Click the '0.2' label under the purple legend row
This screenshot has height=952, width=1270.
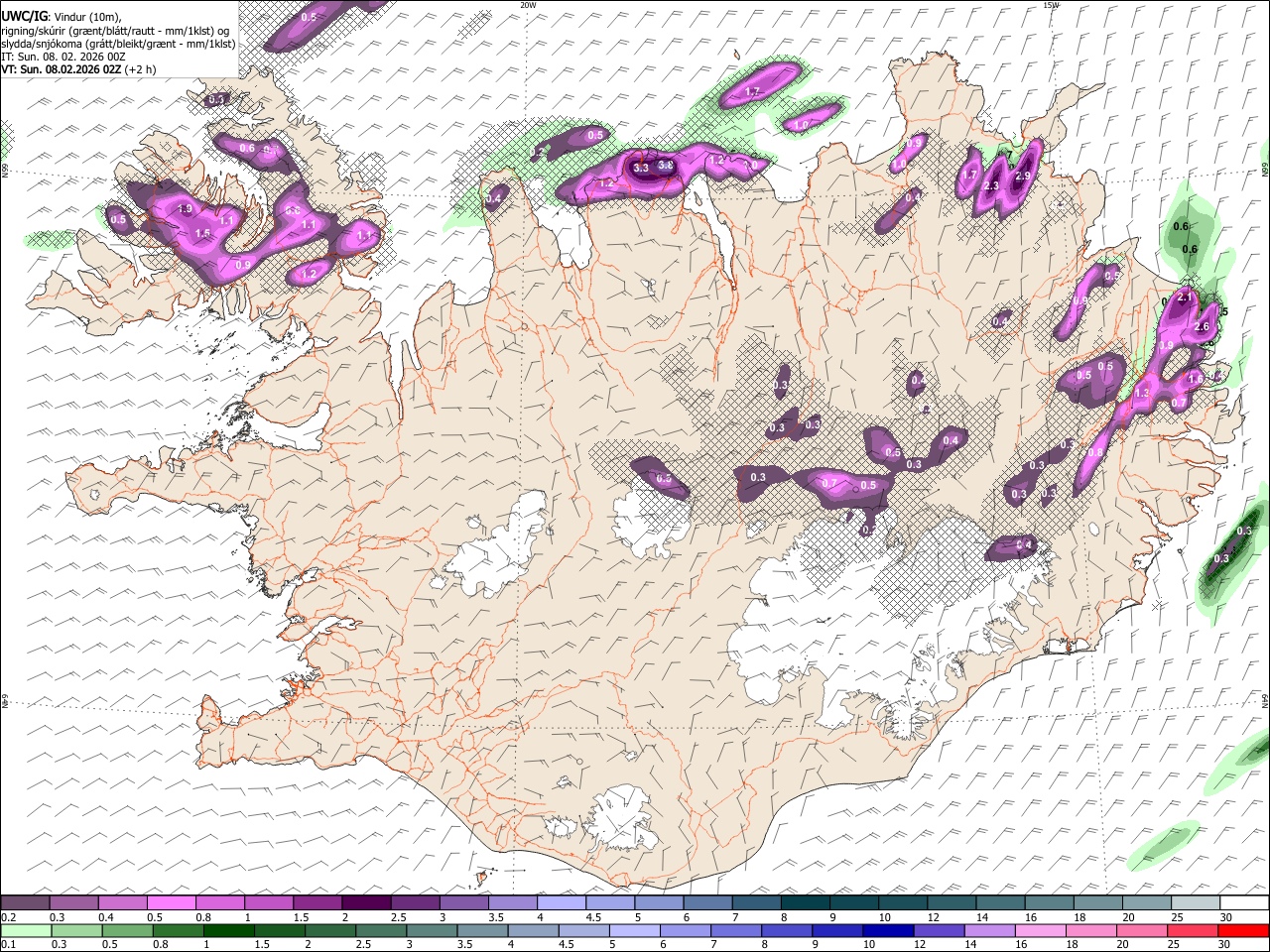click(8, 917)
